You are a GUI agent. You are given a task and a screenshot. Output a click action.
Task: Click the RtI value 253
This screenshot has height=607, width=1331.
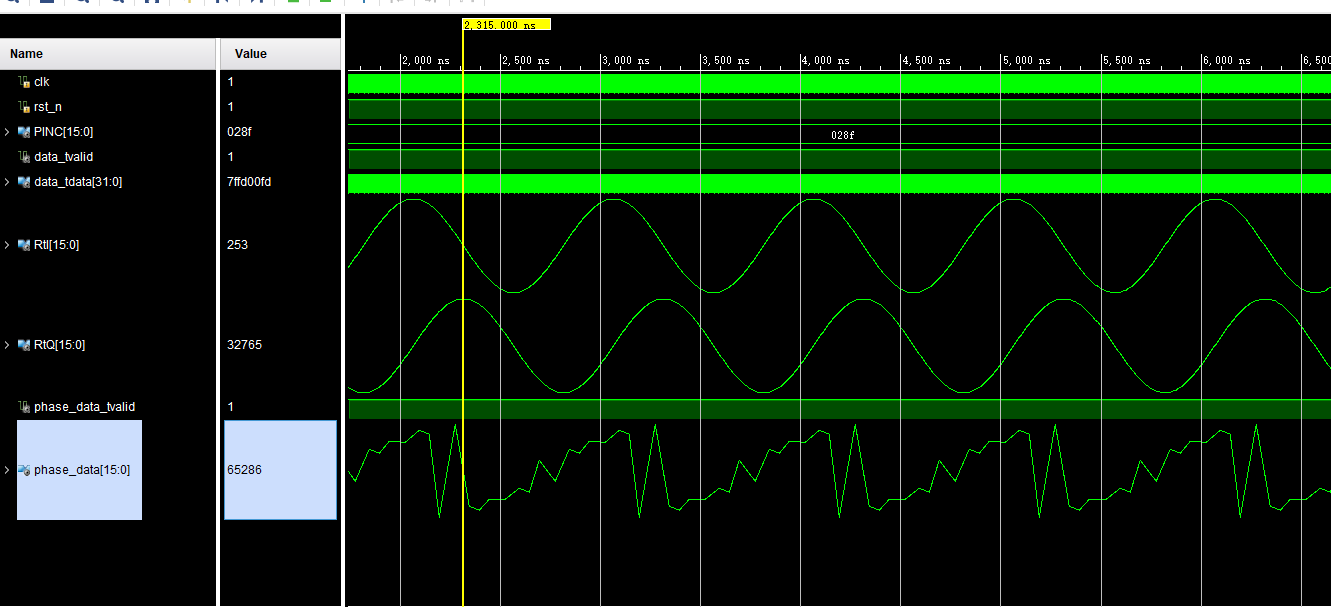point(237,245)
